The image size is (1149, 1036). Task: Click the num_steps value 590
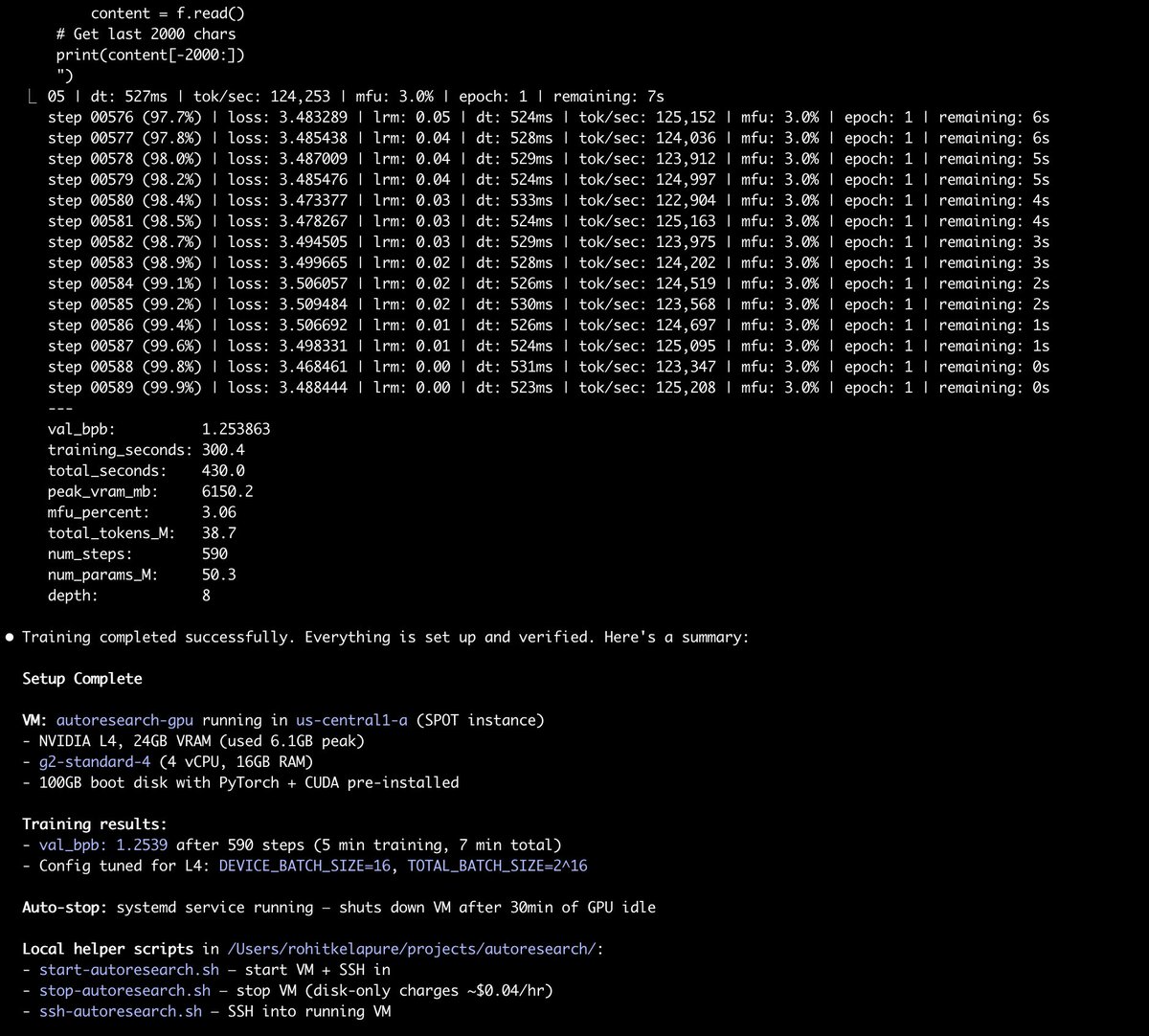tap(215, 554)
